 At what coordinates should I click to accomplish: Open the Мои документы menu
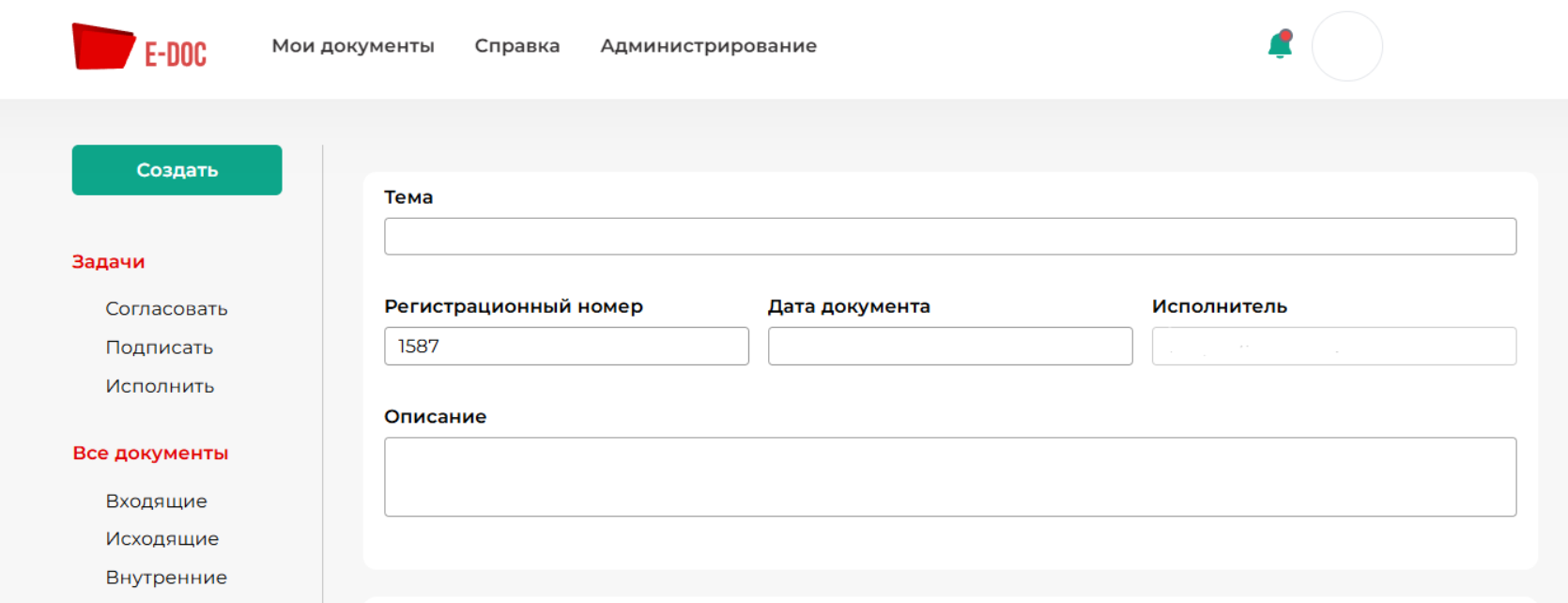click(x=353, y=46)
